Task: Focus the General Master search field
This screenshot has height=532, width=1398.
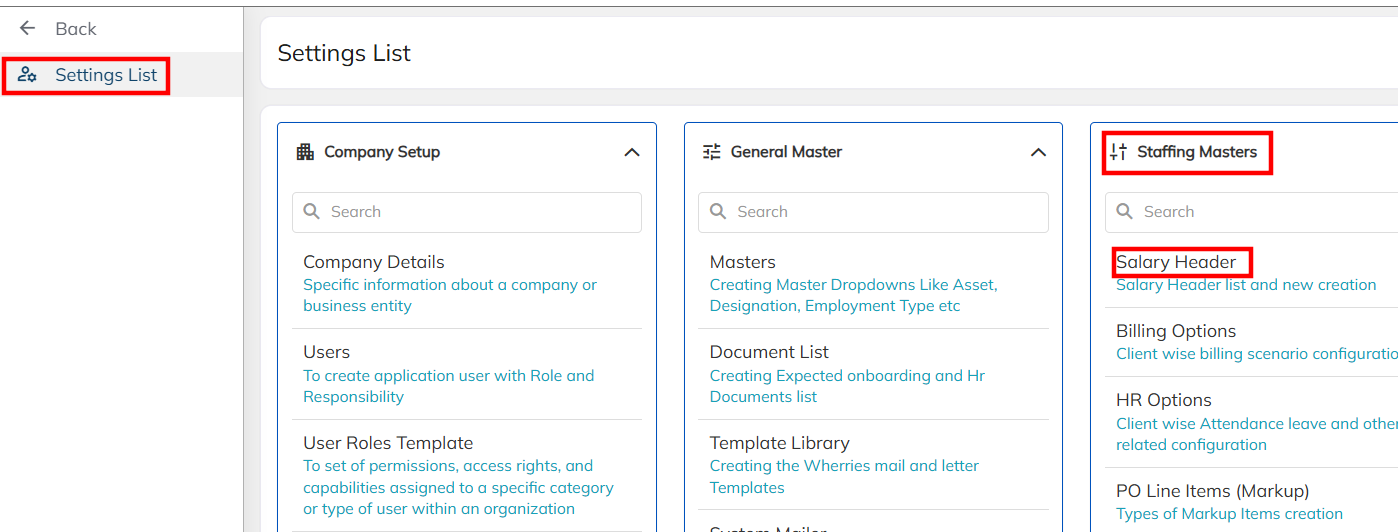Action: [886, 212]
